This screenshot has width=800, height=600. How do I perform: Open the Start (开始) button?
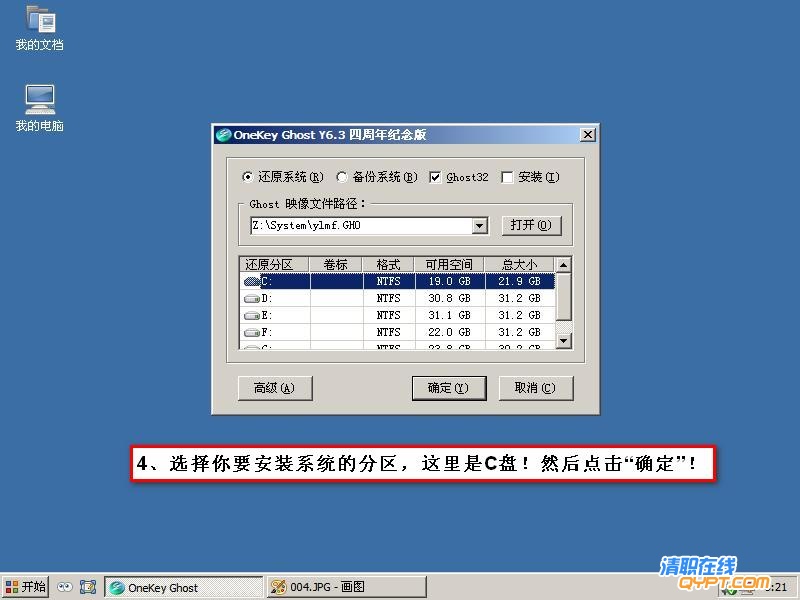coord(26,587)
